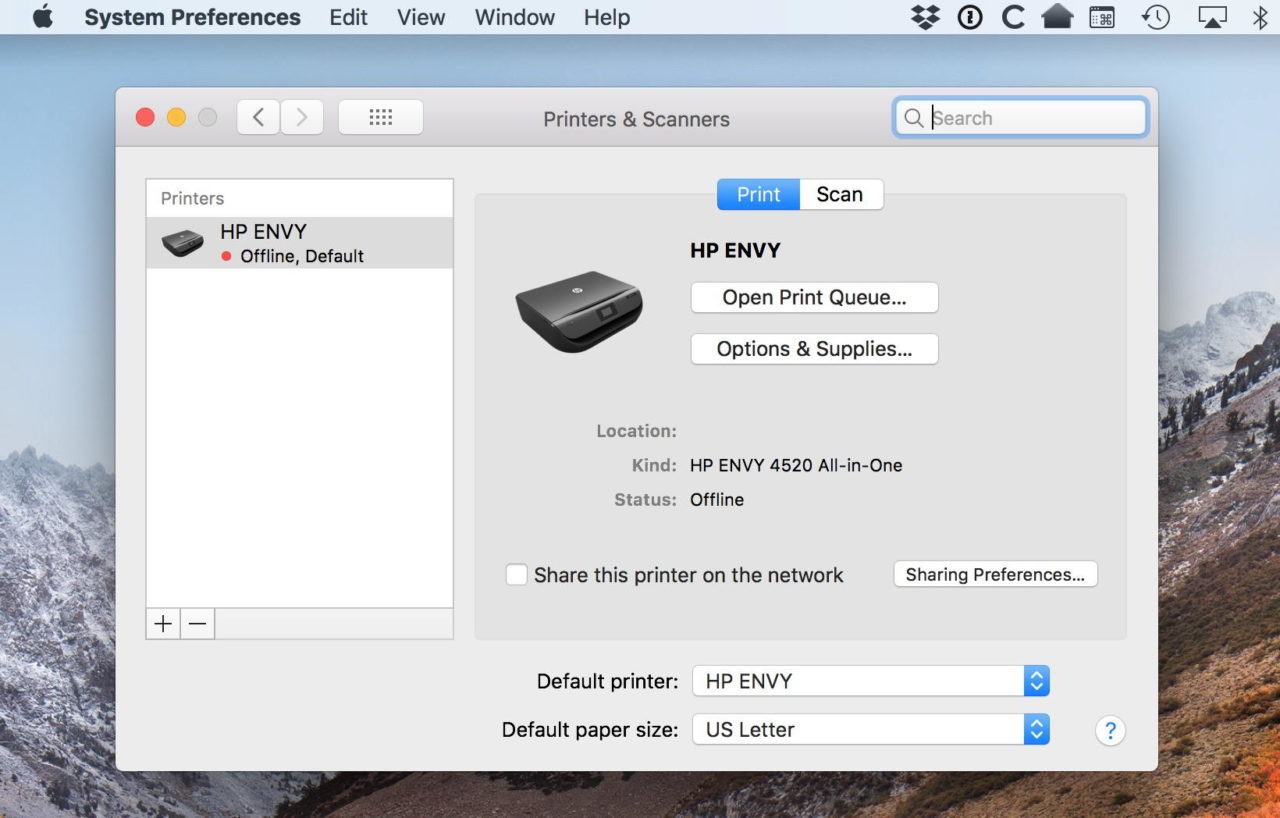Enable Share this printer on the network
This screenshot has height=818, width=1280.
coord(516,575)
